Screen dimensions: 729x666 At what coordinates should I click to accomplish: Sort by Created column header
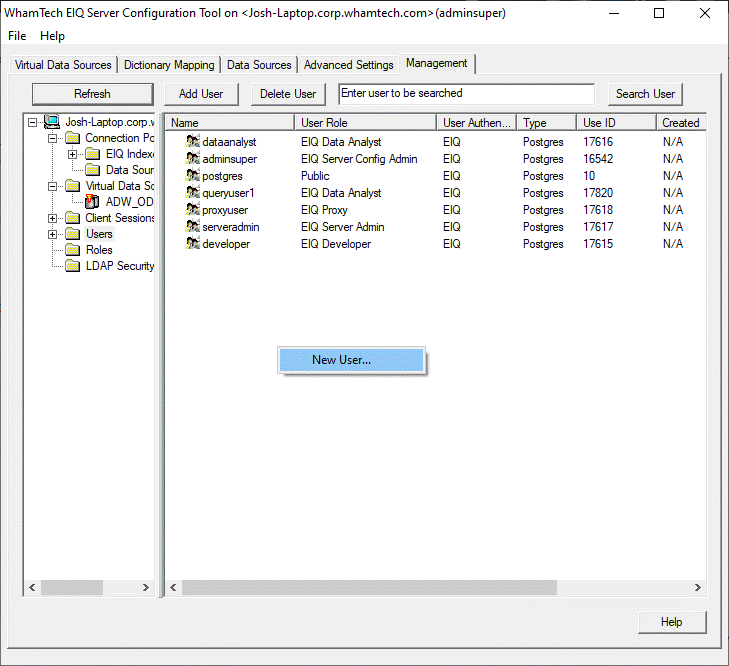click(681, 123)
